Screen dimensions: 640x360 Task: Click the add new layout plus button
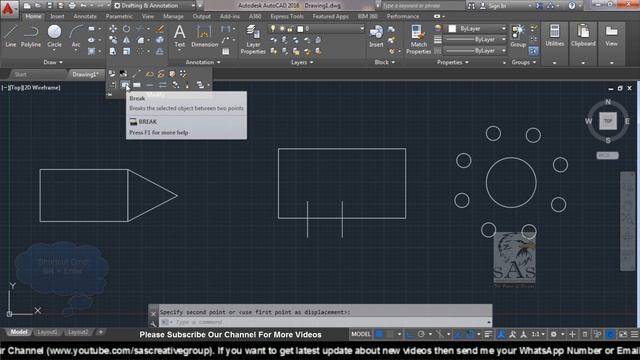[100, 332]
